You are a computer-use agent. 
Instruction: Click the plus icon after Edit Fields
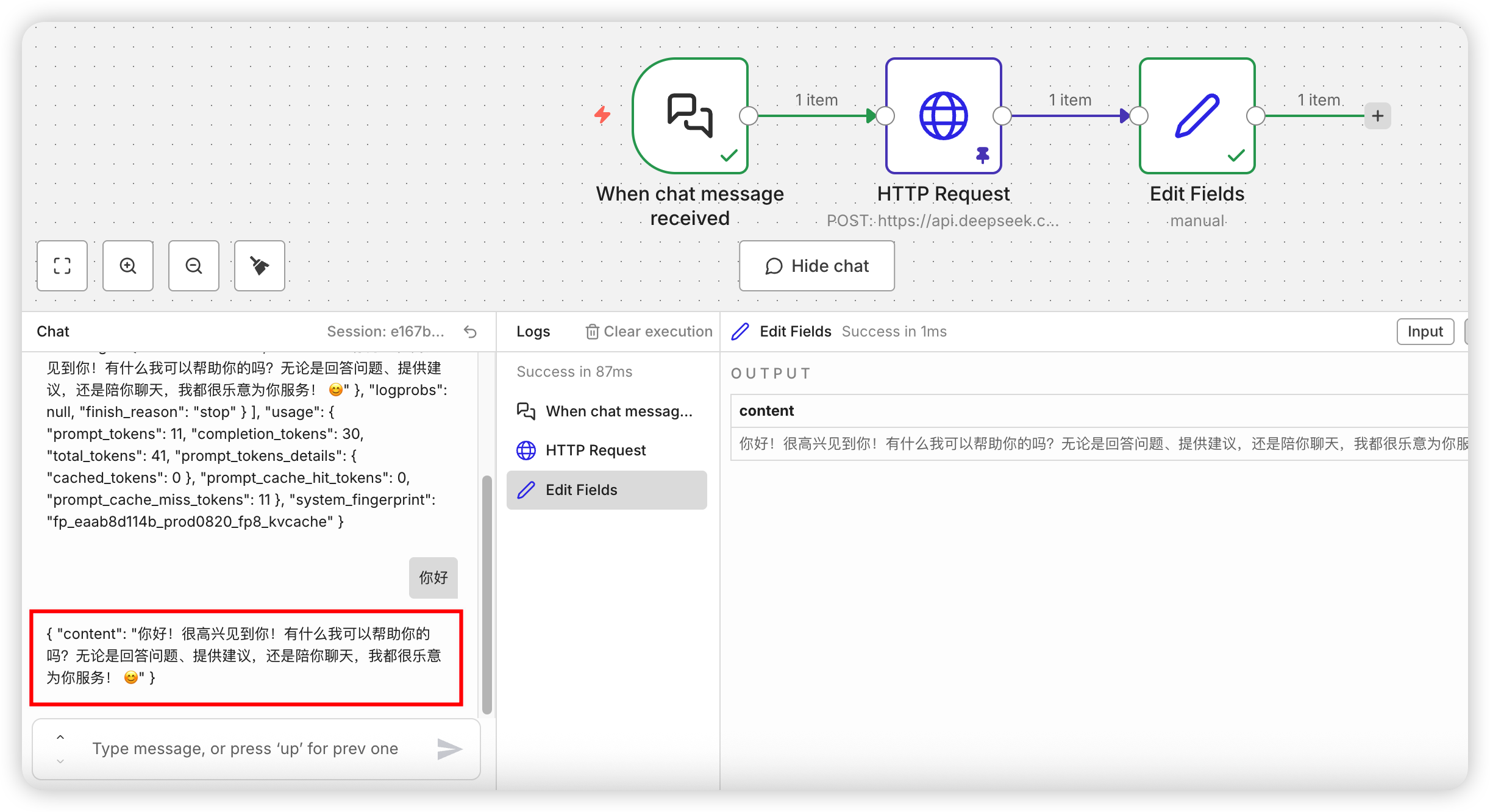(1378, 116)
